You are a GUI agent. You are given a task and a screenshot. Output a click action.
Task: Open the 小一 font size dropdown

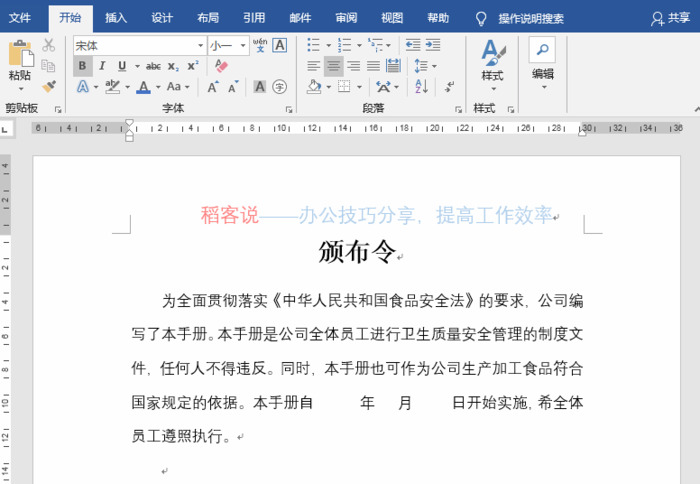click(x=243, y=45)
